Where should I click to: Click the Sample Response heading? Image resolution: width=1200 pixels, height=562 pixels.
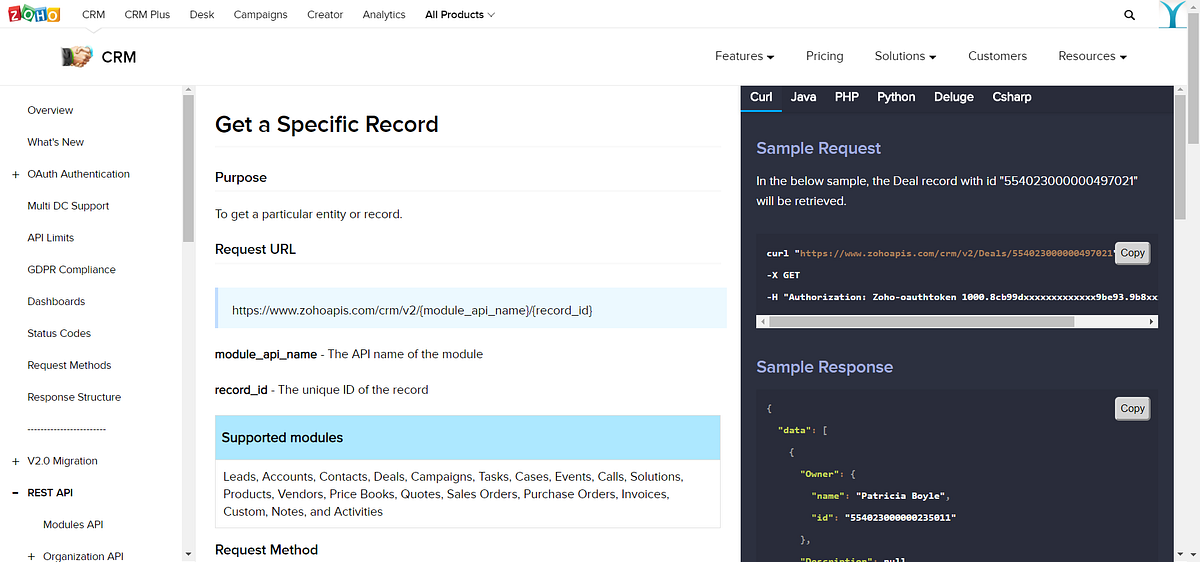coord(825,367)
